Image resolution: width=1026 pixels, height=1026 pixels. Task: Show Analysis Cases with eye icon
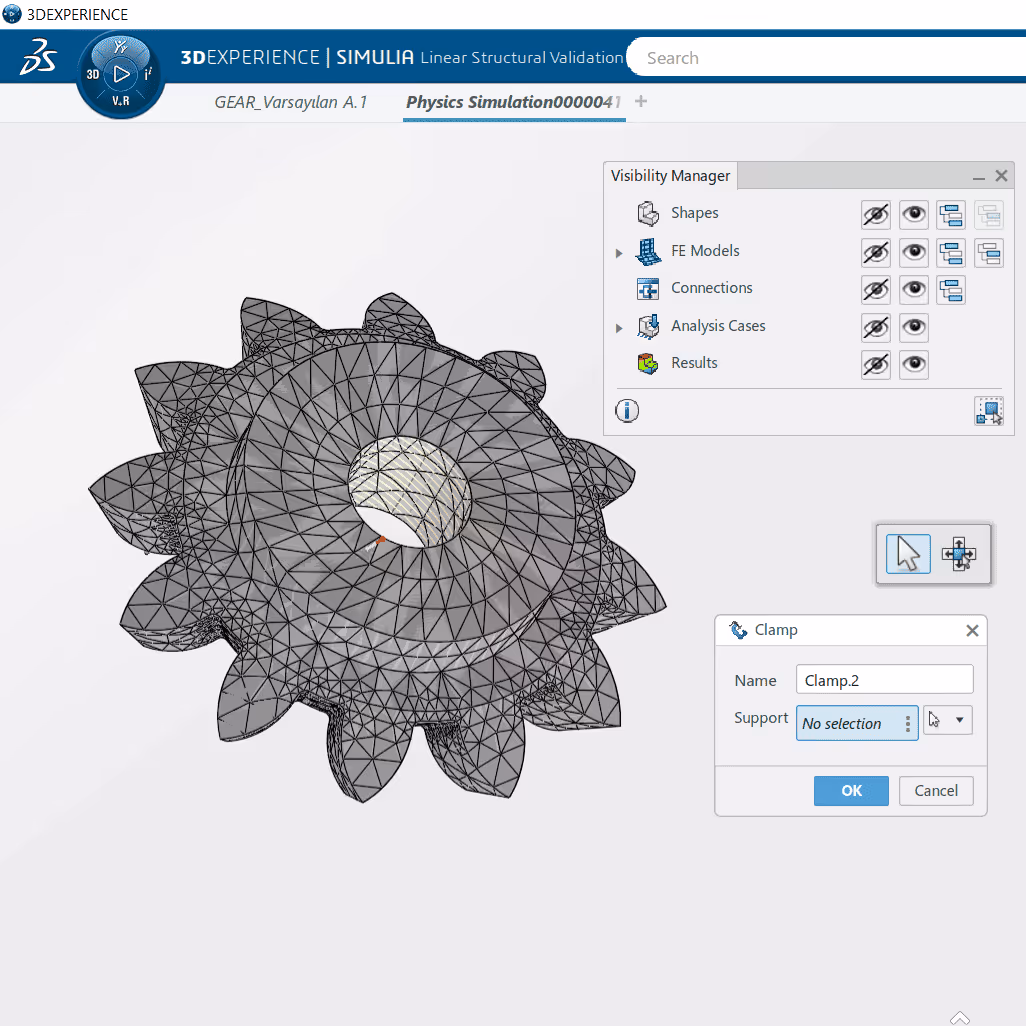click(913, 327)
